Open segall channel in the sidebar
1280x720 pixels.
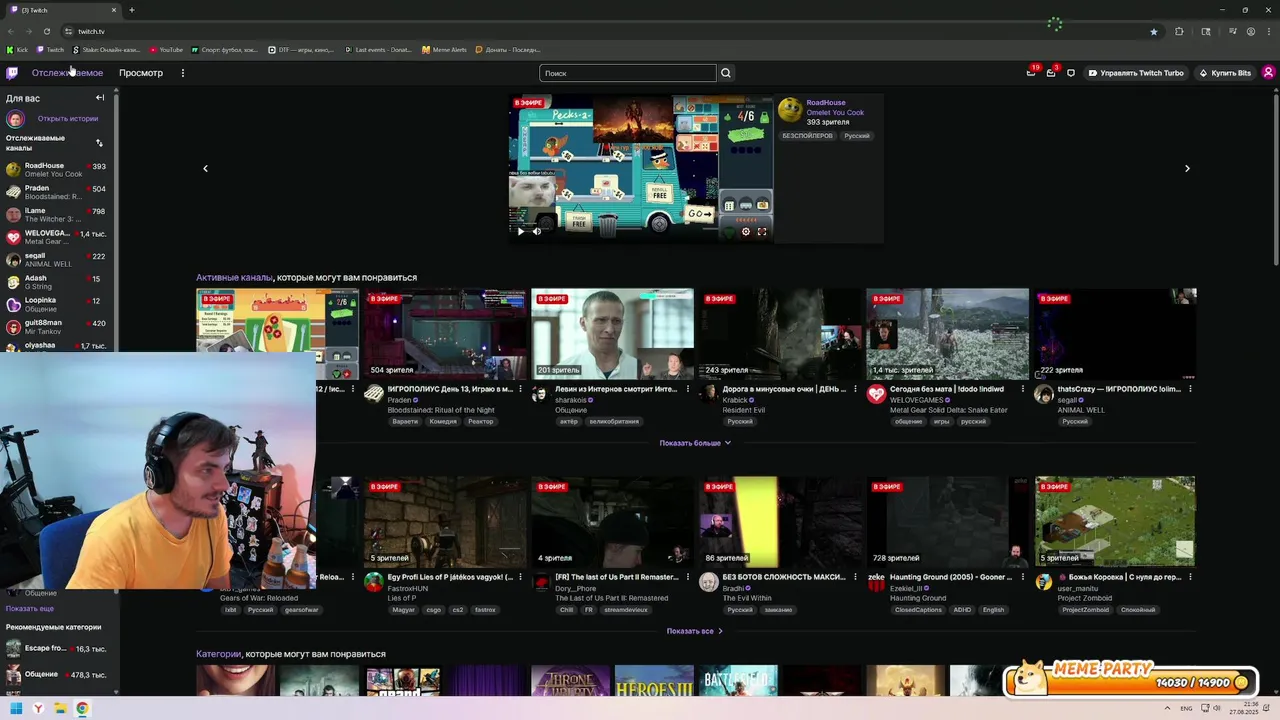[x=58, y=259]
